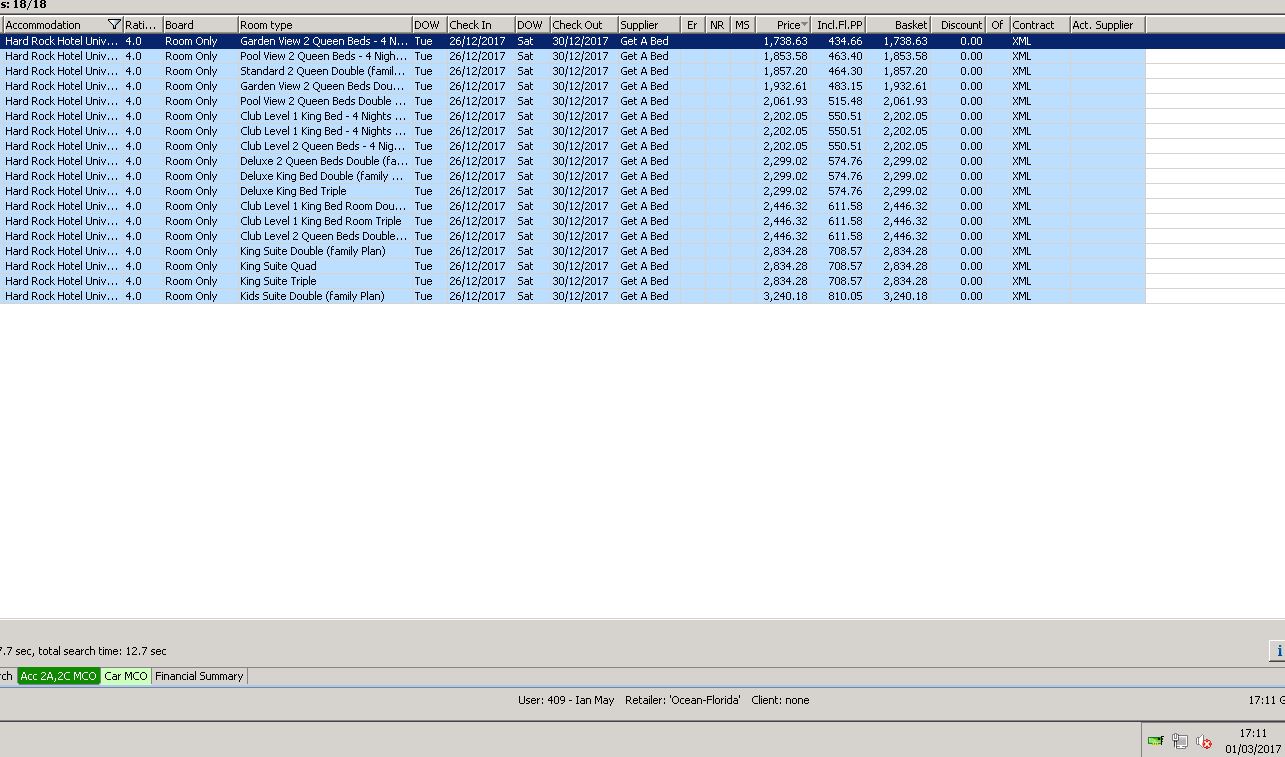The image size is (1285, 757).
Task: Sort by the Check Out column header
Action: coord(583,25)
